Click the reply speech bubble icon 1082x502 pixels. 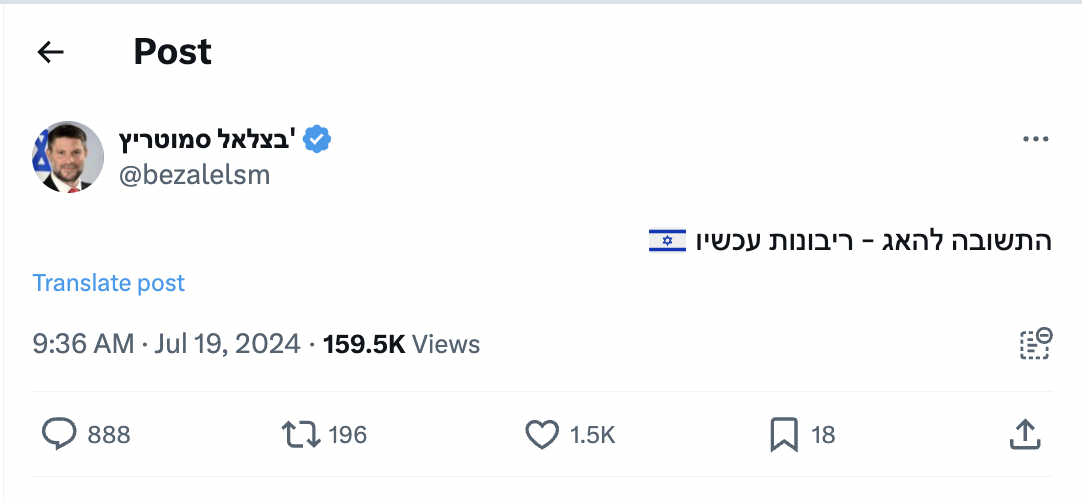[59, 434]
